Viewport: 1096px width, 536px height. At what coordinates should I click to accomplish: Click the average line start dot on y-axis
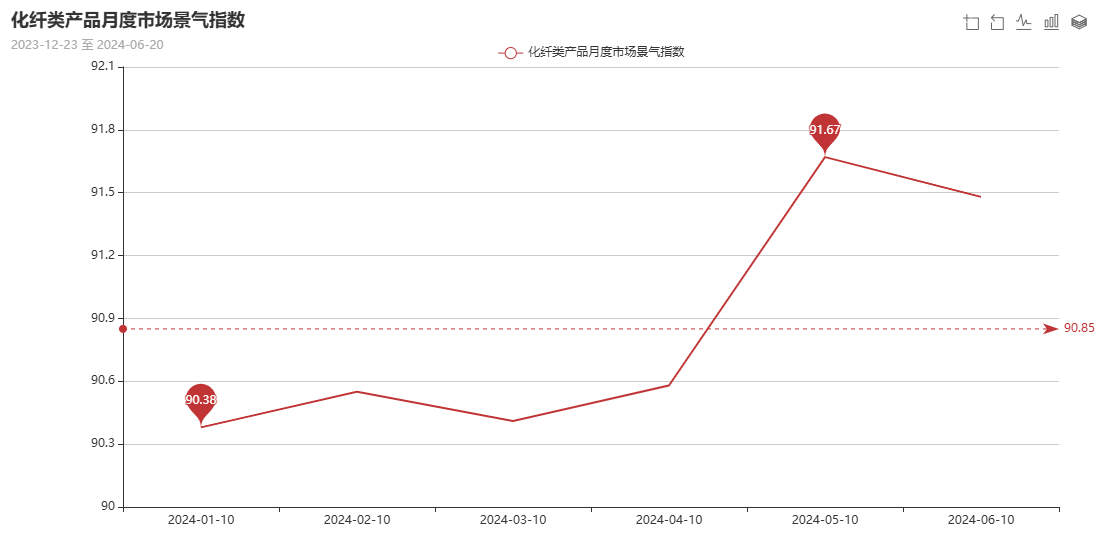pyautogui.click(x=123, y=329)
